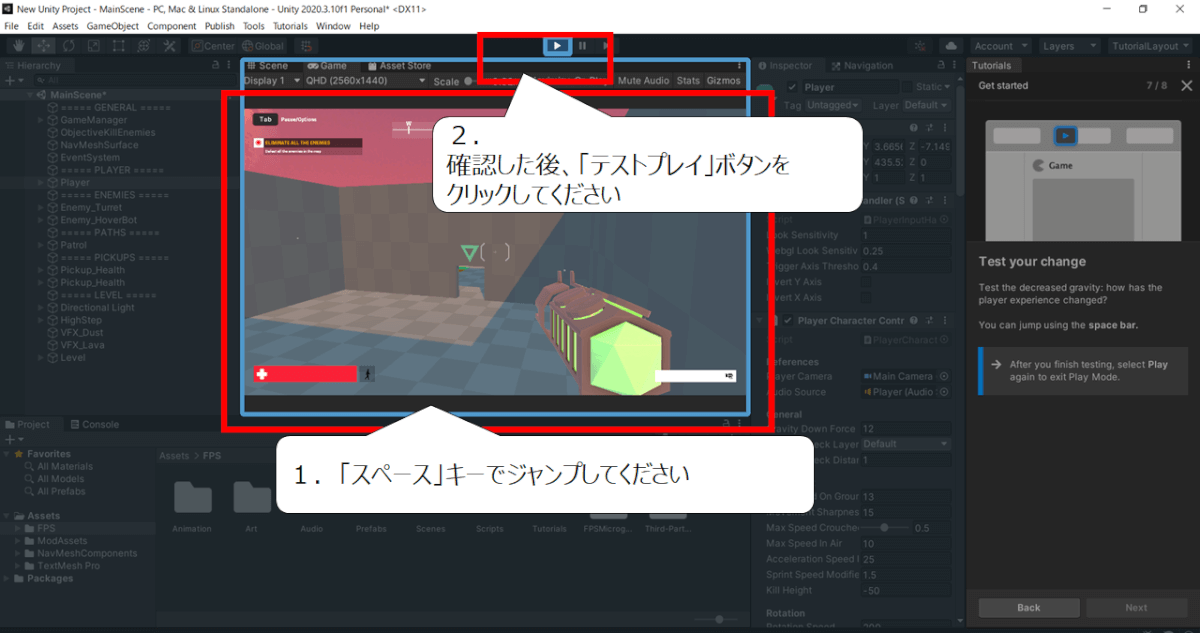The image size is (1200, 633).
Task: Select the Scale tool
Action: [x=93, y=46]
